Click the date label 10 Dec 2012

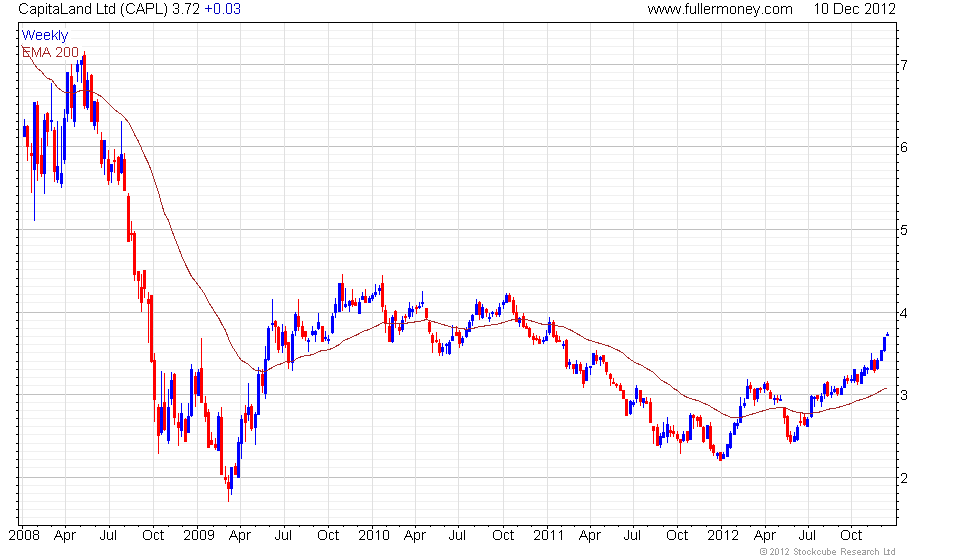point(854,9)
